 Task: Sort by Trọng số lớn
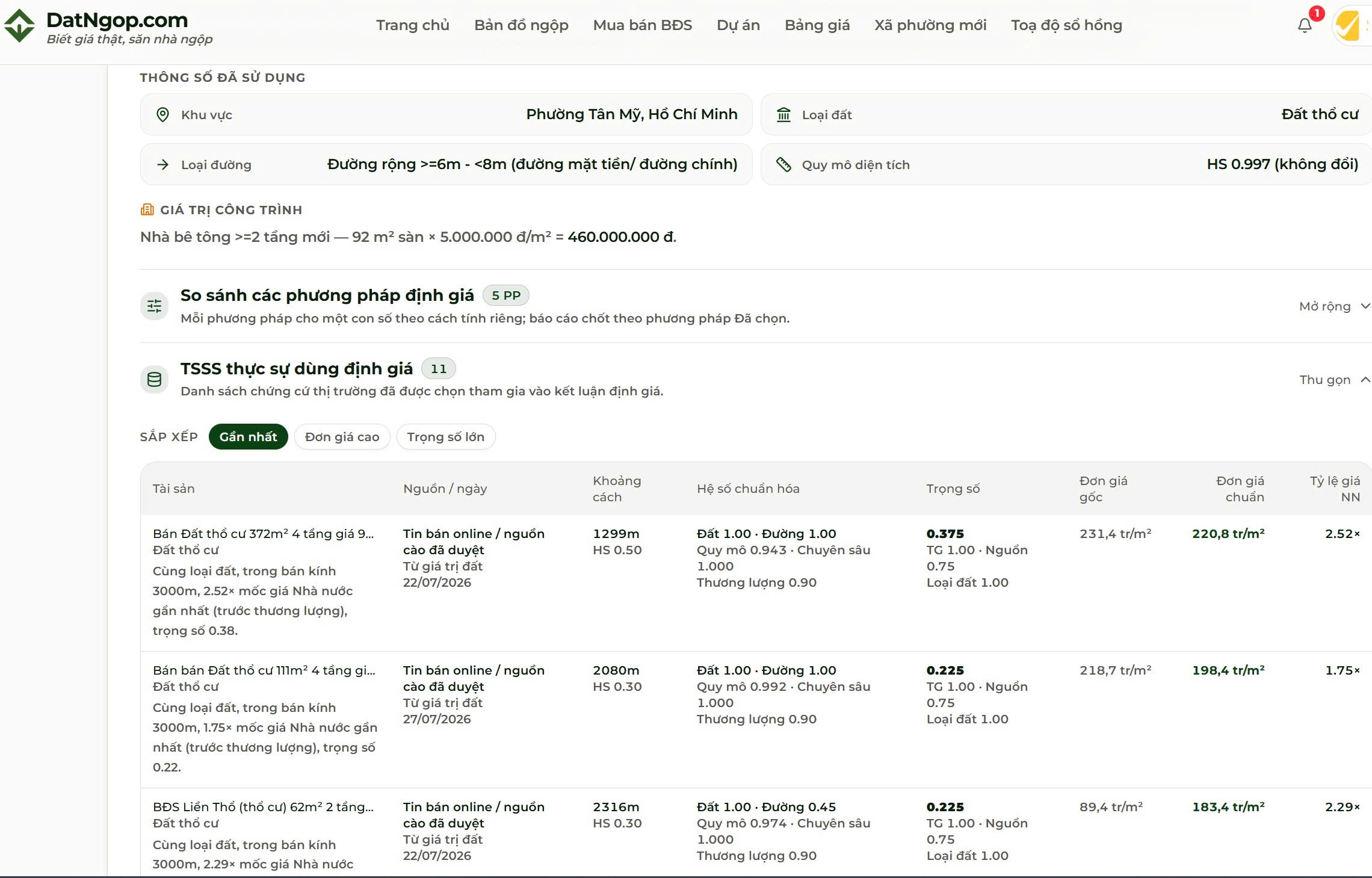[446, 437]
